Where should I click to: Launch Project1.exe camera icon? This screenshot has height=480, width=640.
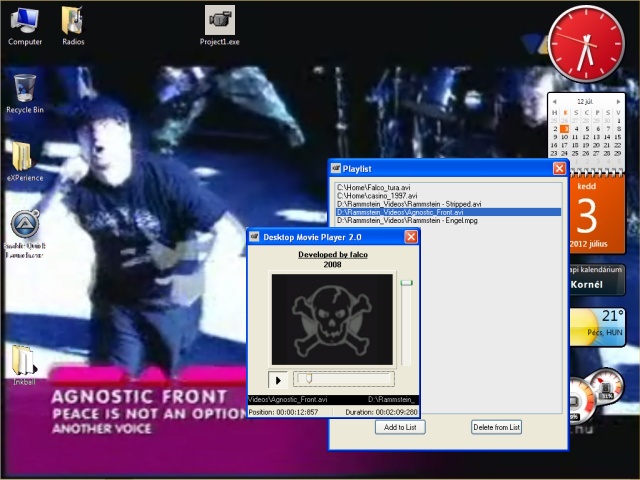click(x=220, y=26)
